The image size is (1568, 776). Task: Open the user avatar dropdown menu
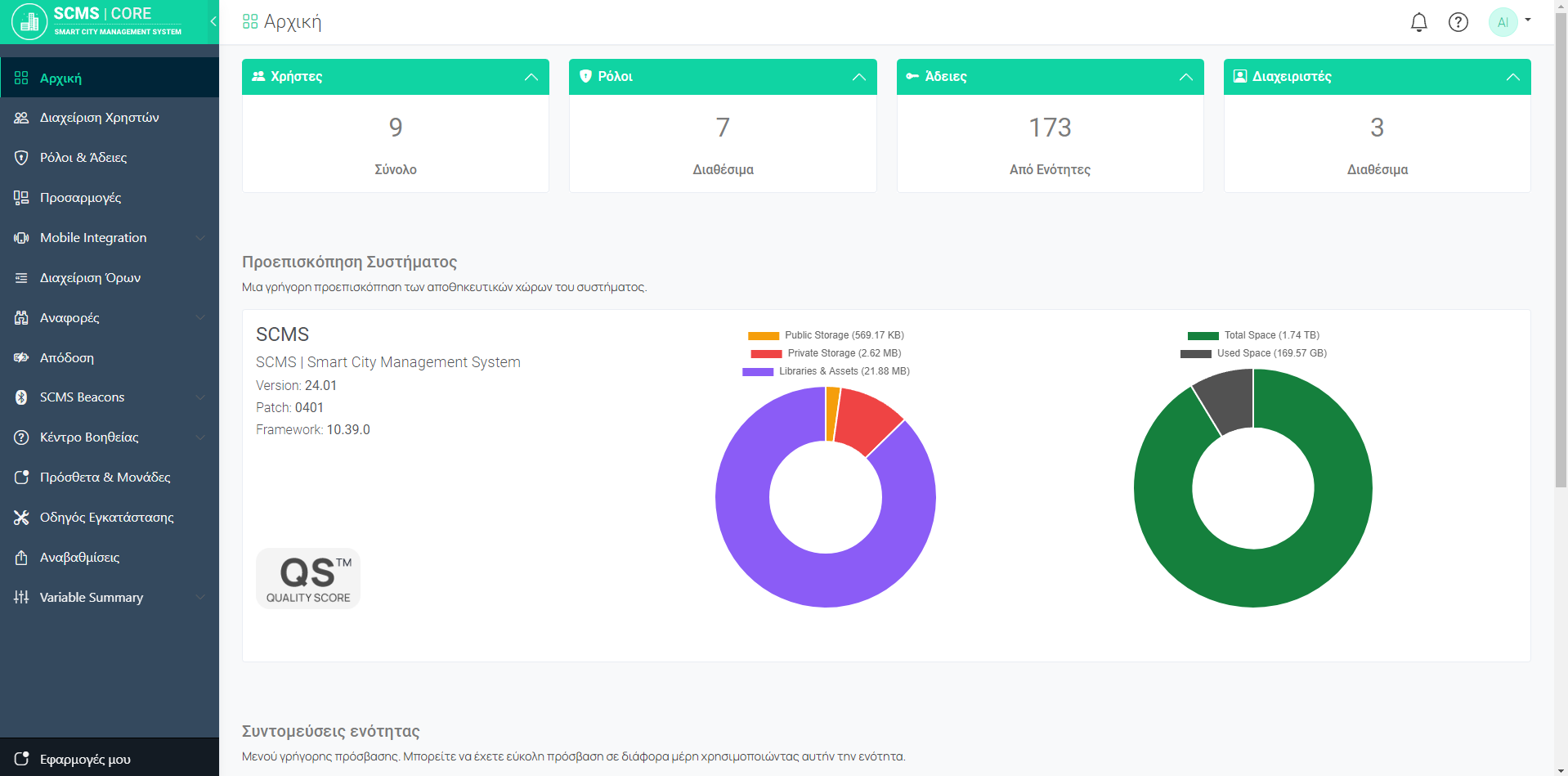tap(1510, 22)
